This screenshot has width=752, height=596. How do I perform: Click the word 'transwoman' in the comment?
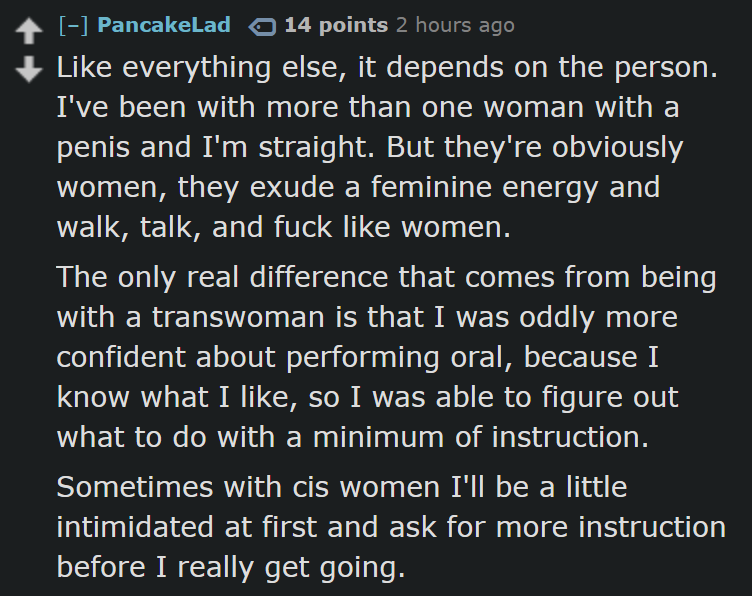(238, 317)
